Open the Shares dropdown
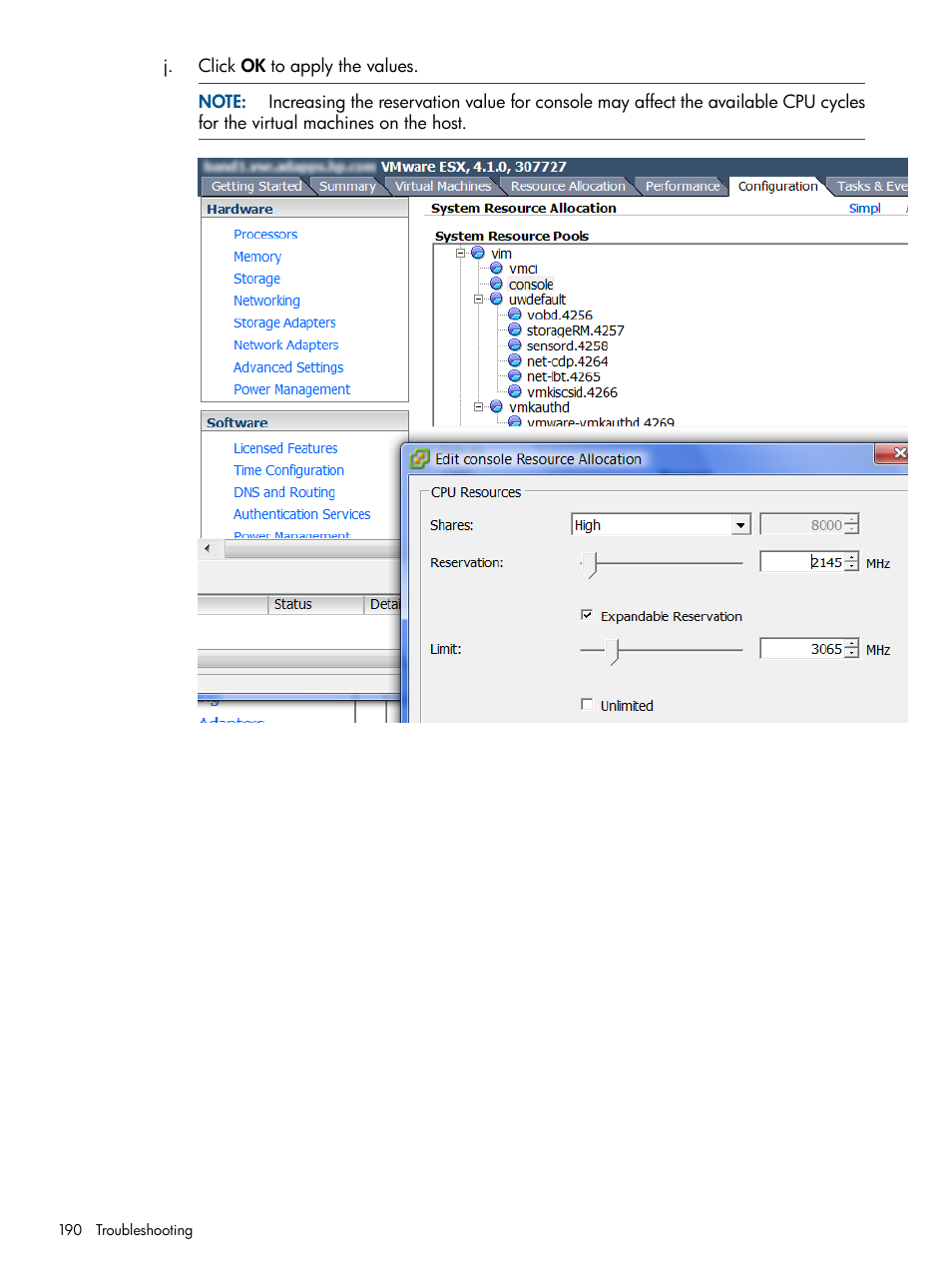Viewport: 952px width, 1269px height. 740,525
